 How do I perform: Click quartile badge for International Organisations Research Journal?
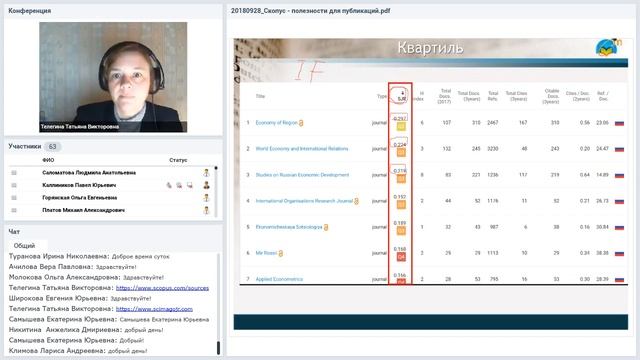pyautogui.click(x=401, y=205)
